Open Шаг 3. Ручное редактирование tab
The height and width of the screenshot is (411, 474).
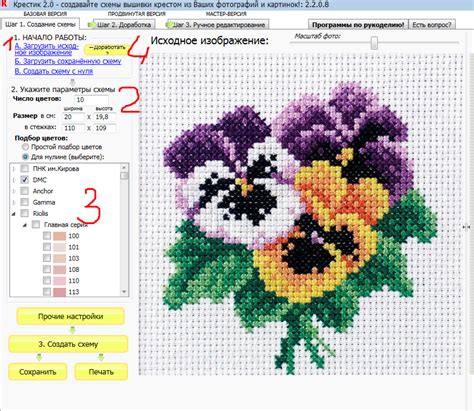[217, 25]
